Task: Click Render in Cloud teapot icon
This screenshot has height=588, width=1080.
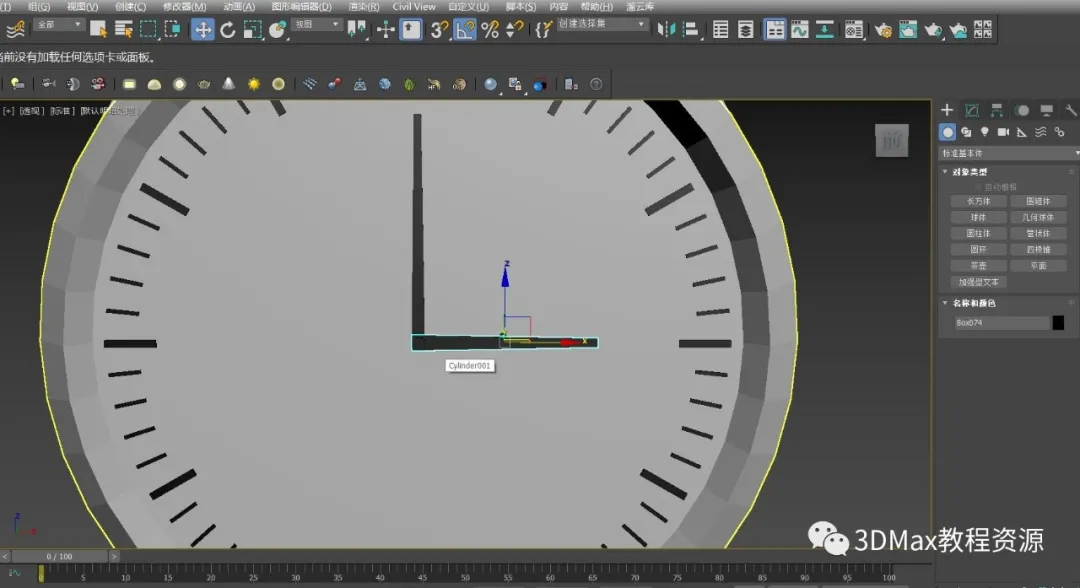Action: point(958,30)
